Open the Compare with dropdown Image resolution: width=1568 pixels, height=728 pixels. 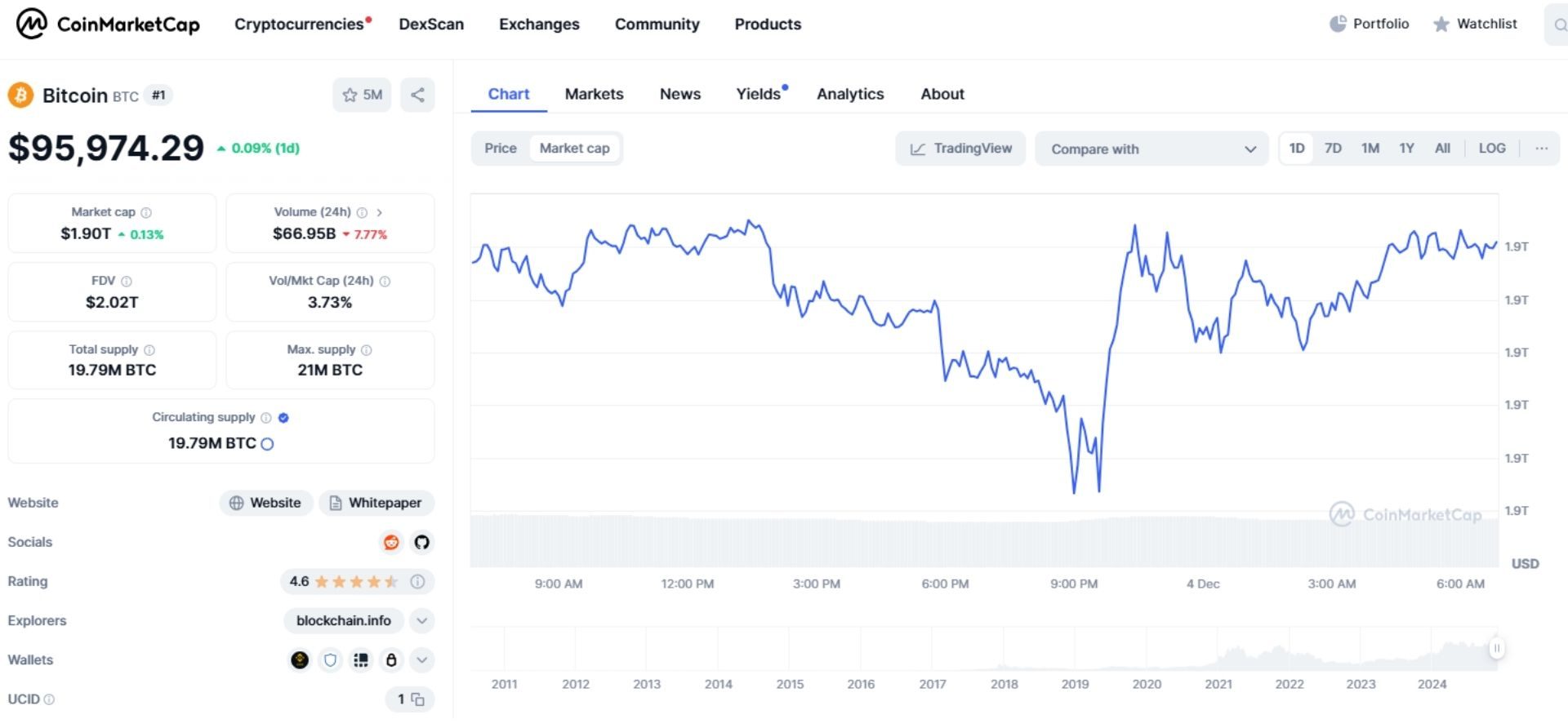point(1151,149)
